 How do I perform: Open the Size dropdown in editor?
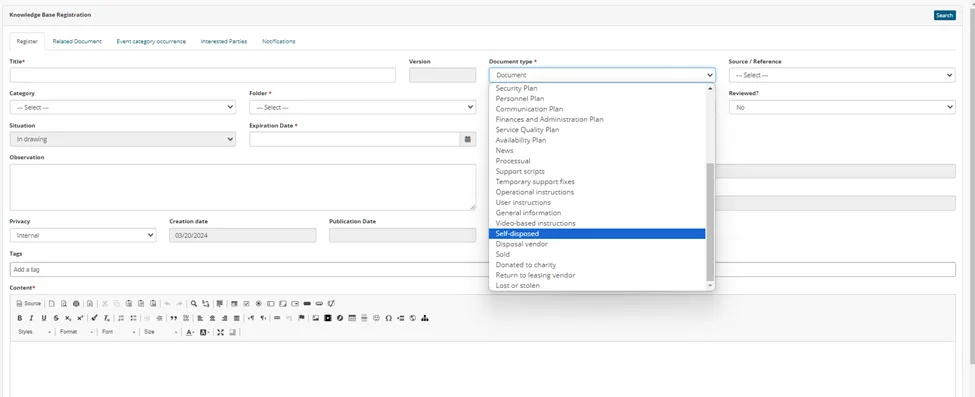(x=160, y=332)
